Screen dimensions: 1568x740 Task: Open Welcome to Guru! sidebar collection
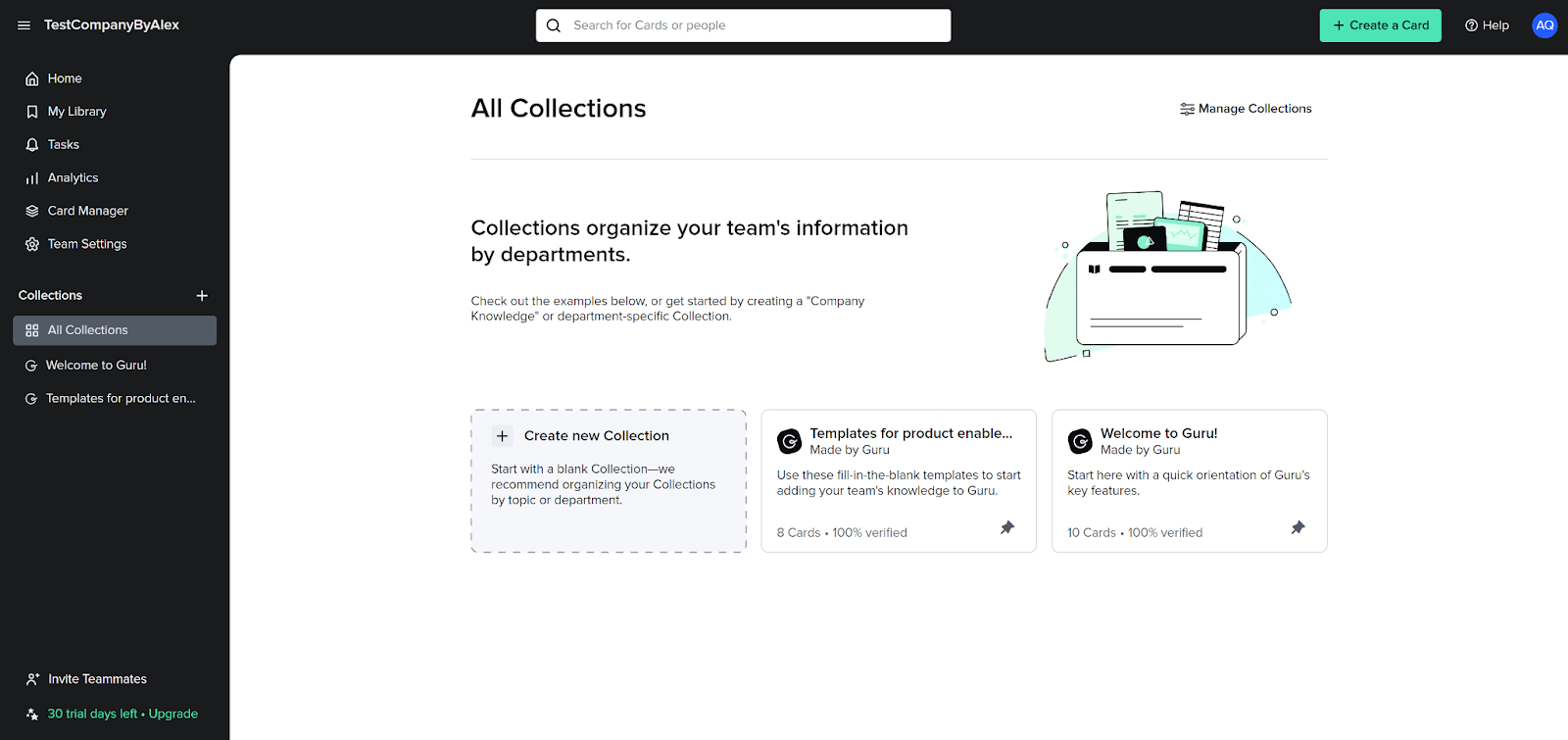[96, 366]
